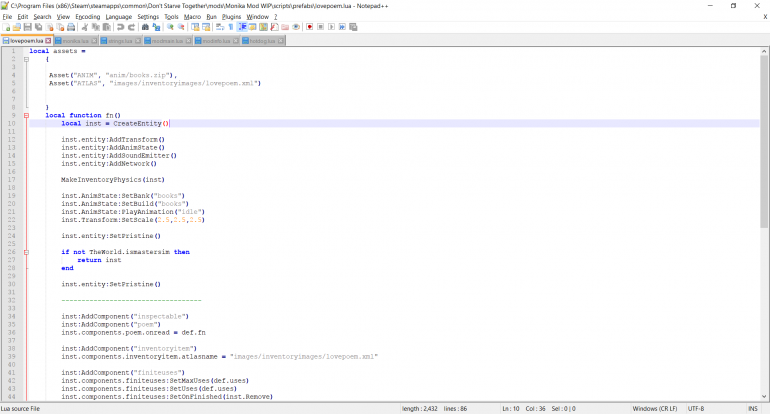Collapse the fold marker on line 2
770x414 pixels.
(25, 59)
